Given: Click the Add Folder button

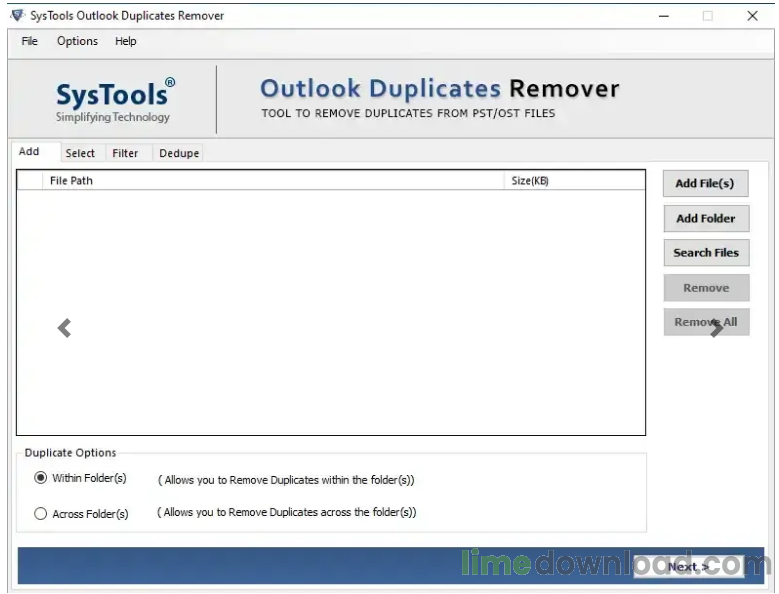Looking at the screenshot, I should click(705, 218).
